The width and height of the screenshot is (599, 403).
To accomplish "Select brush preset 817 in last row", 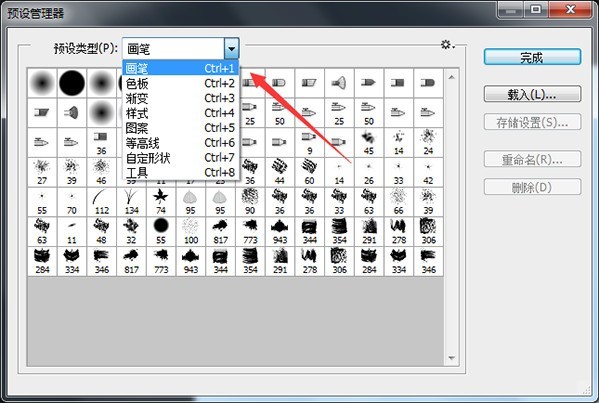I will click(x=131, y=261).
